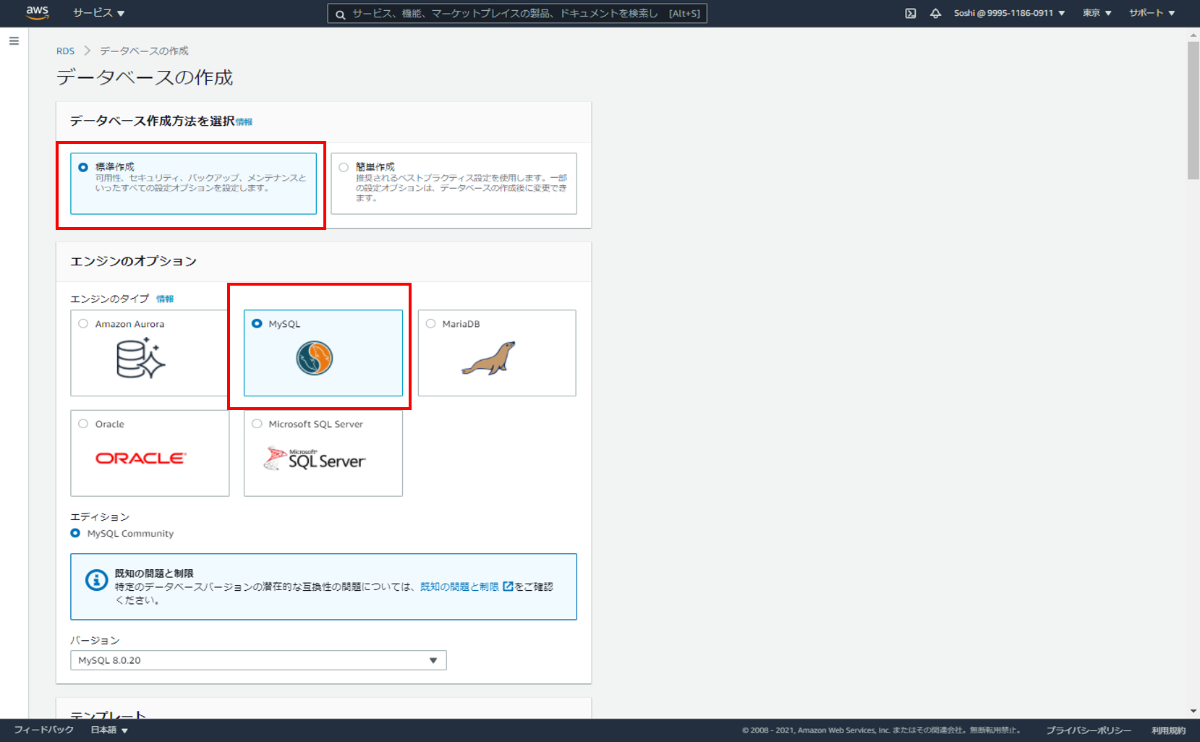The width and height of the screenshot is (1200, 742).
Task: Open the サービス services menu
Action: pyautogui.click(x=99, y=13)
